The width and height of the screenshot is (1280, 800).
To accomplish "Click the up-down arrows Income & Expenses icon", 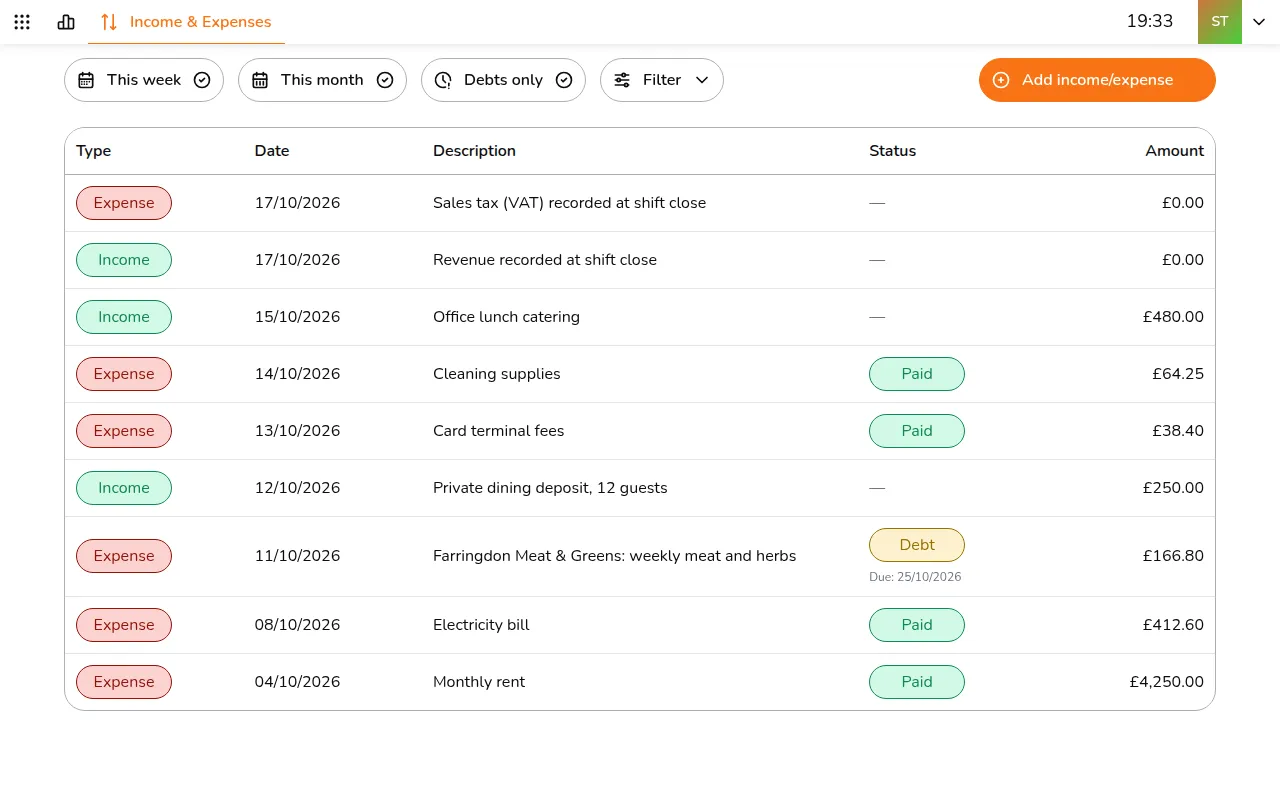I will click(x=109, y=22).
